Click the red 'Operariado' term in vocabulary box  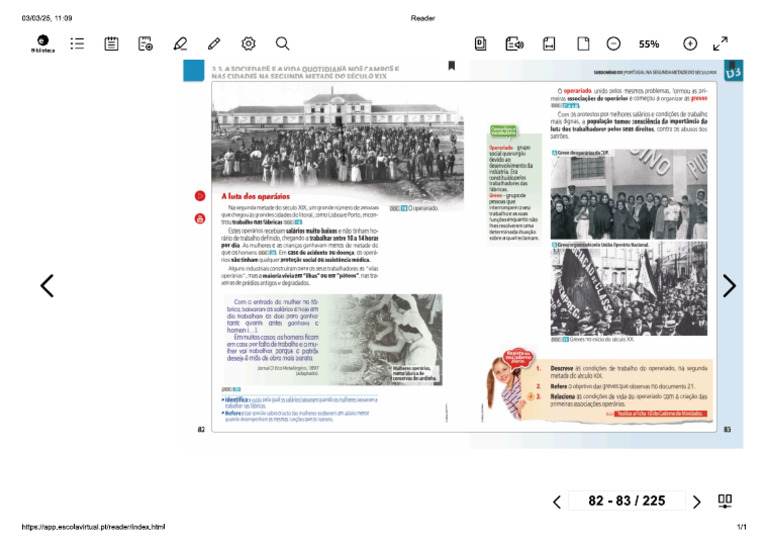[501, 147]
